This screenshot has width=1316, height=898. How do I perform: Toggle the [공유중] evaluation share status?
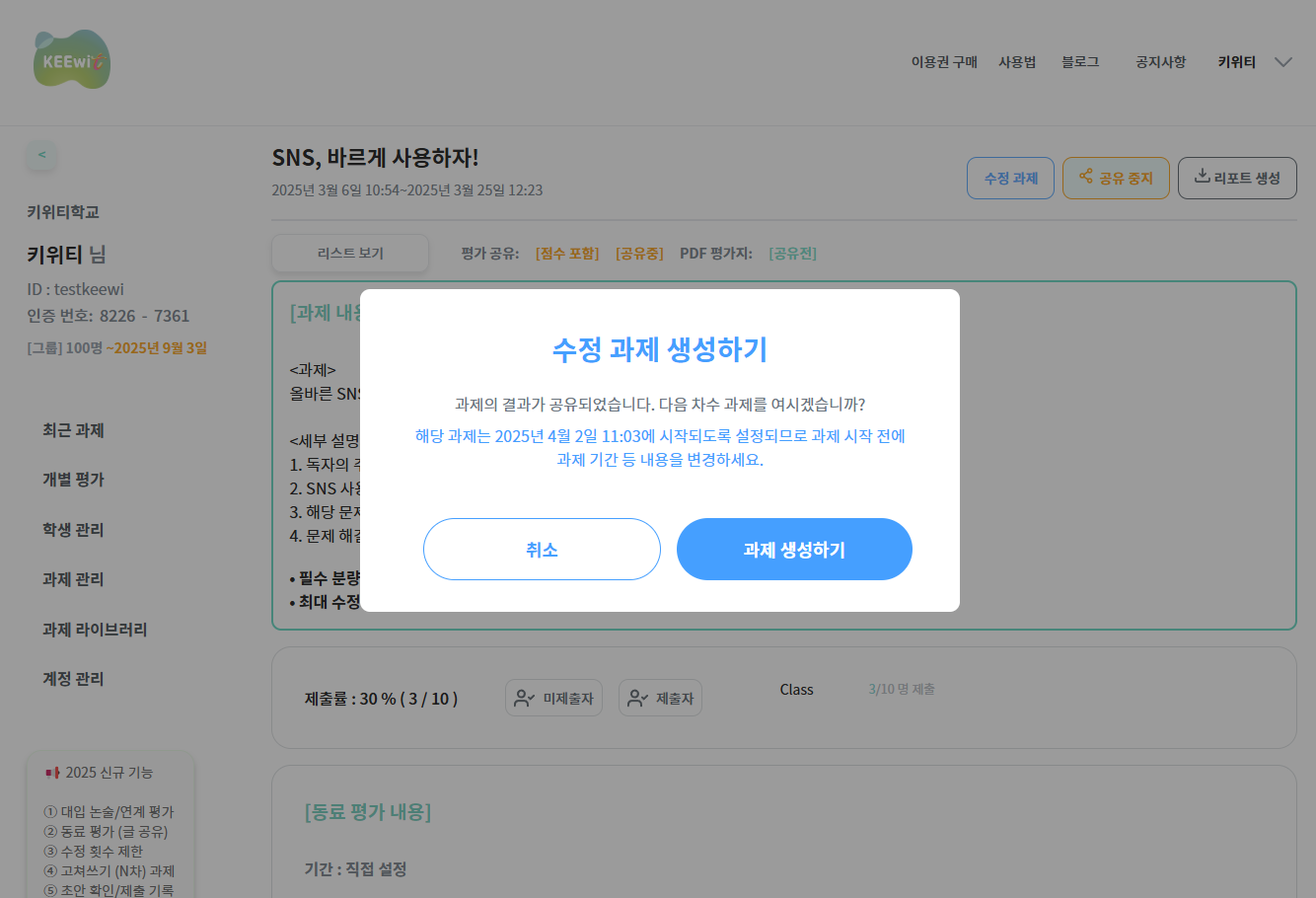click(x=639, y=254)
